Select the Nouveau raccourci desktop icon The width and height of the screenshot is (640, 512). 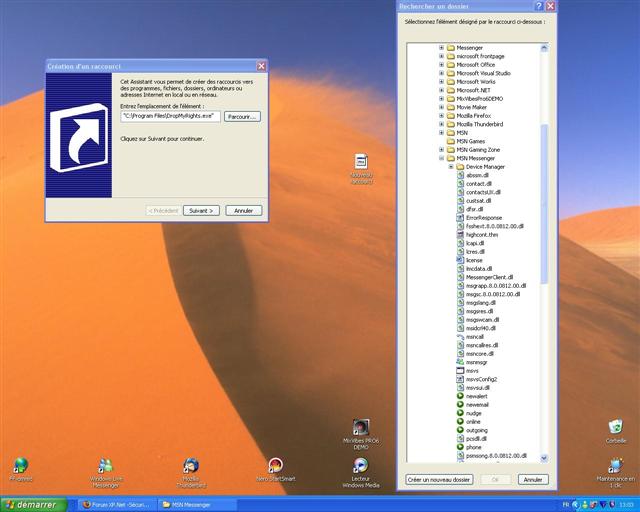pyautogui.click(x=361, y=163)
